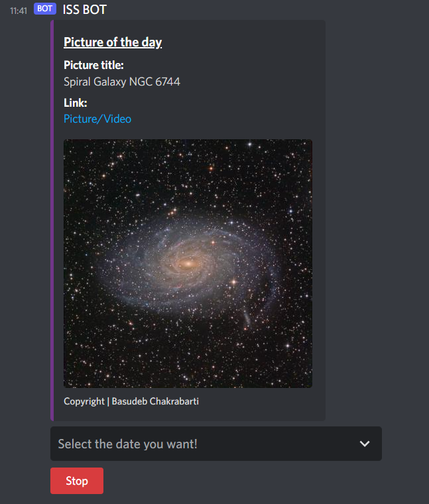Image resolution: width=429 pixels, height=504 pixels.
Task: Select the 'Spiral Galaxy NGC 6744' title text
Action: pos(122,82)
